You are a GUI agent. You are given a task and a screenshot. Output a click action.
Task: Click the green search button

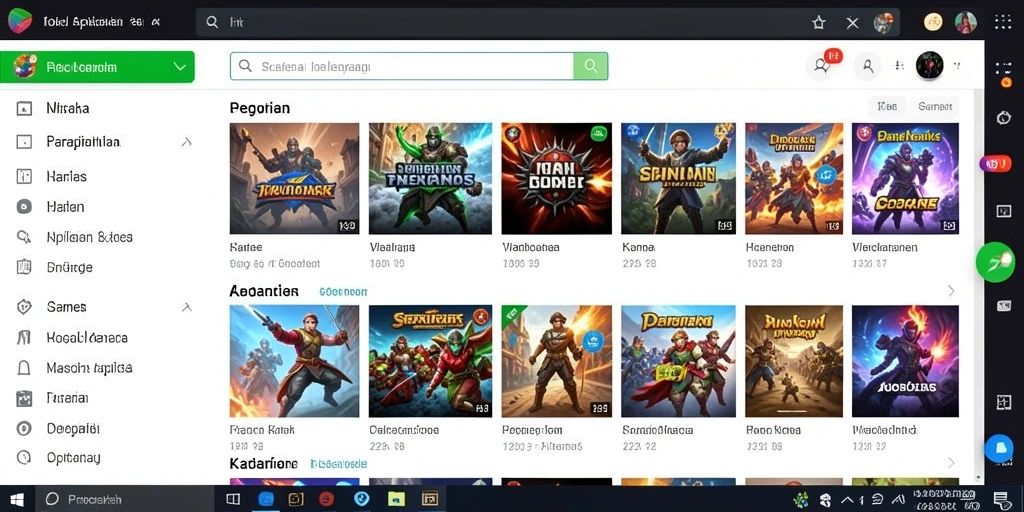coord(590,66)
